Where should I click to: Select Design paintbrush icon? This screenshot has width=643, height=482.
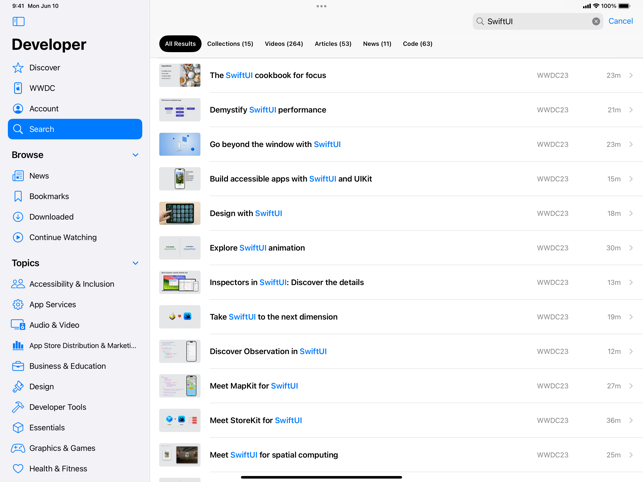(18, 386)
